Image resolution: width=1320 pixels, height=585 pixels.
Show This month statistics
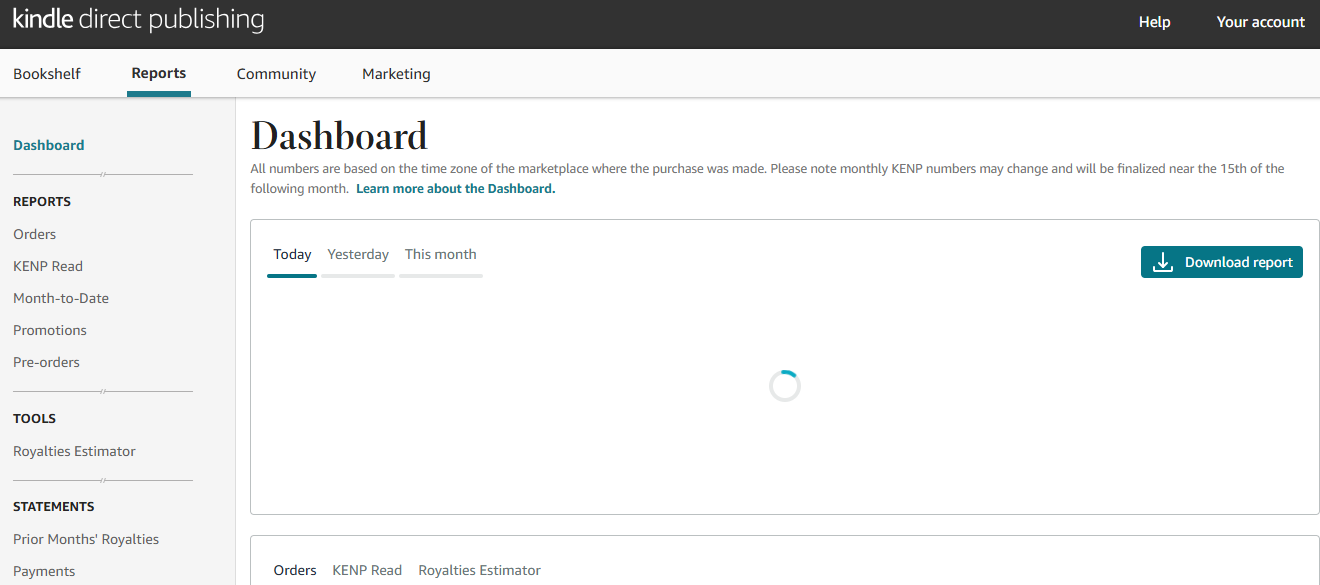pyautogui.click(x=440, y=254)
